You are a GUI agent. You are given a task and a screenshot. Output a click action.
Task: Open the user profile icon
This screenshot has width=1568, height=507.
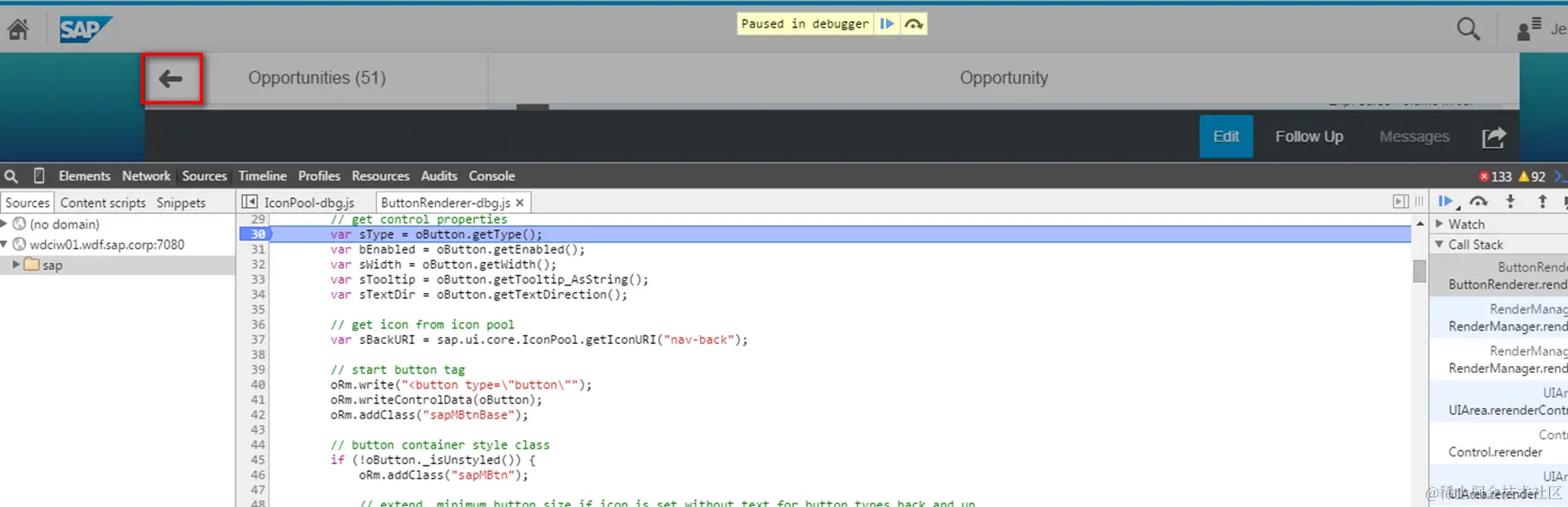tap(1528, 30)
